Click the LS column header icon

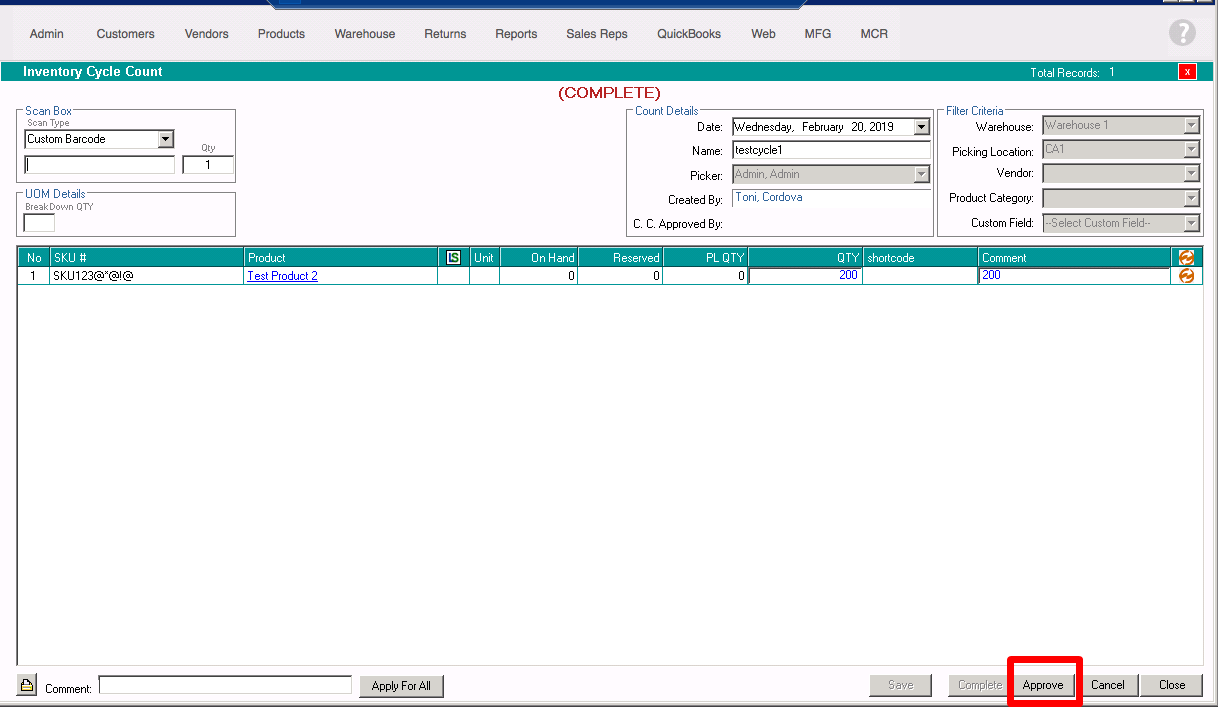[453, 258]
